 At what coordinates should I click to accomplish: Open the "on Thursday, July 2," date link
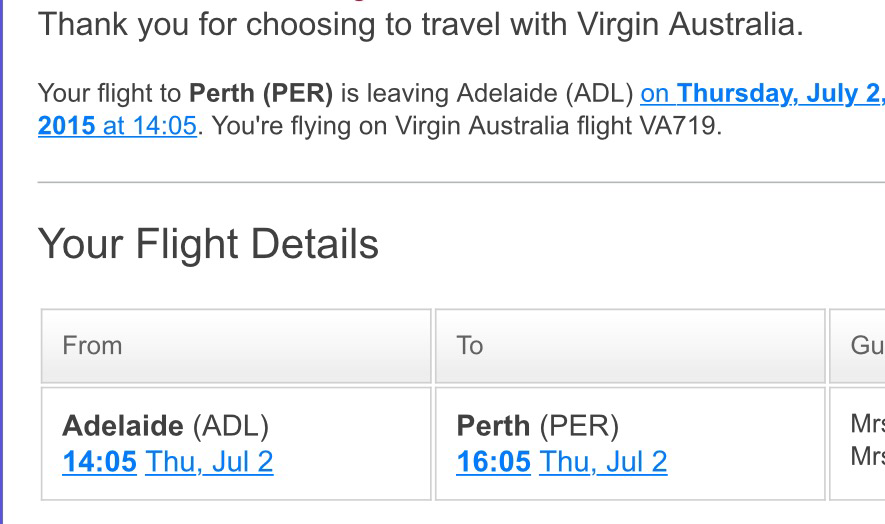point(762,94)
